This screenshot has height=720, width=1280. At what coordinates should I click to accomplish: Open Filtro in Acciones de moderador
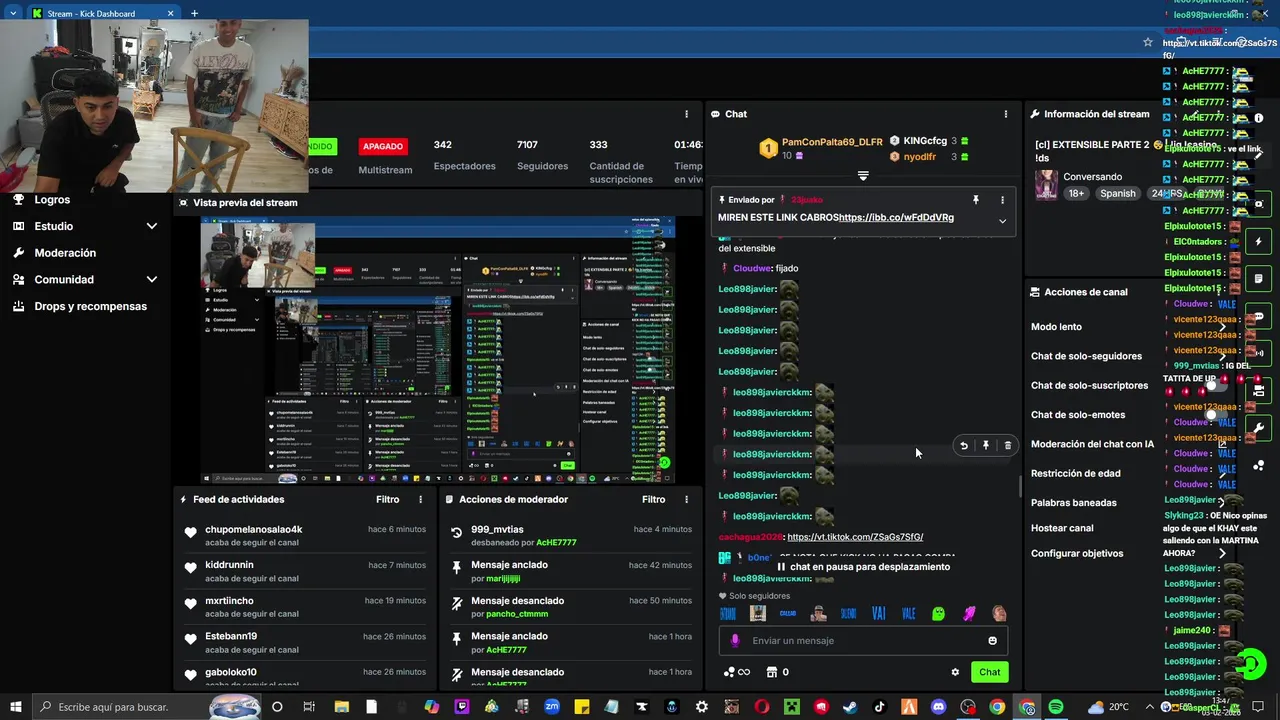[654, 499]
